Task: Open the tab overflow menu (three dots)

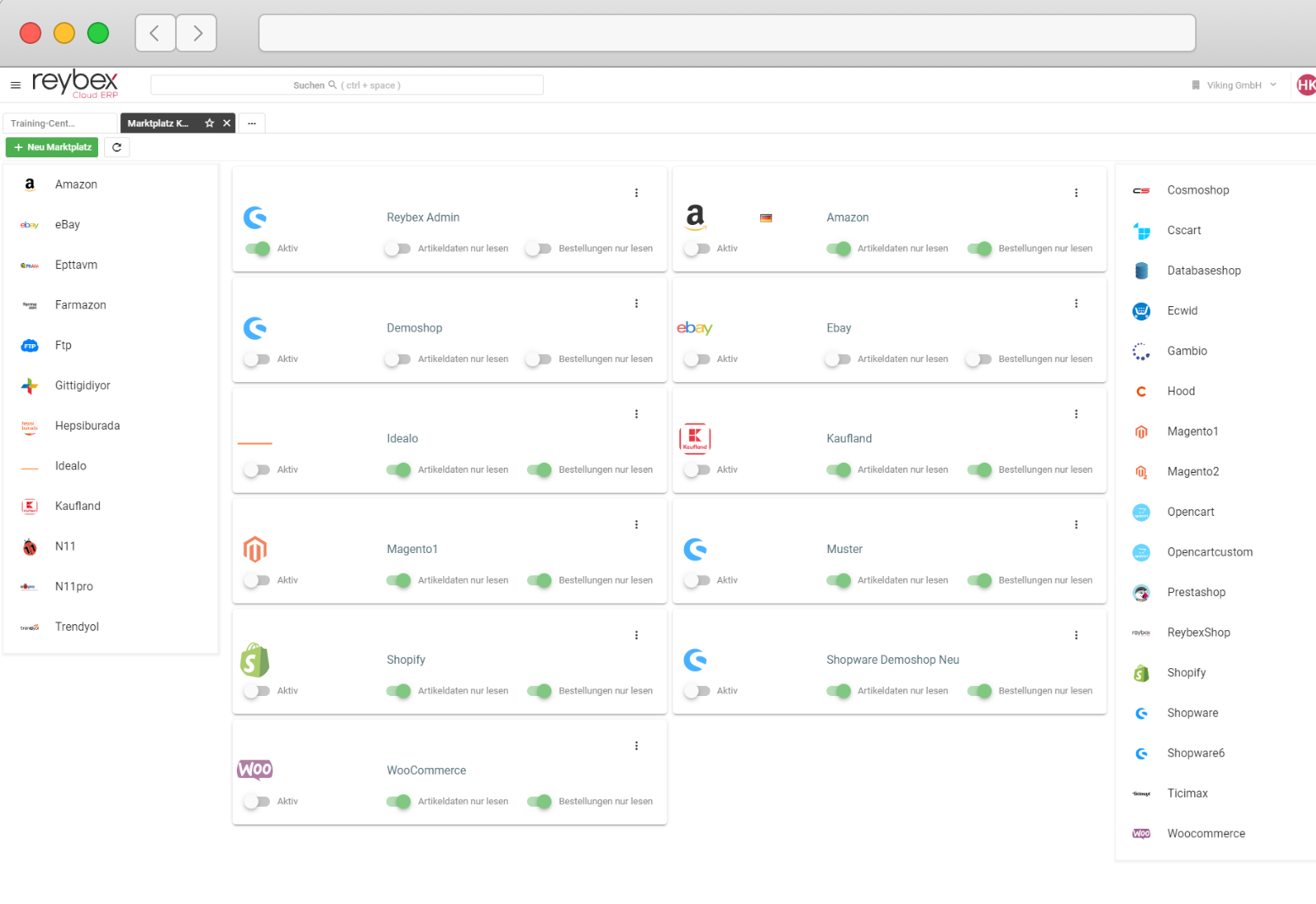Action: coord(252,123)
